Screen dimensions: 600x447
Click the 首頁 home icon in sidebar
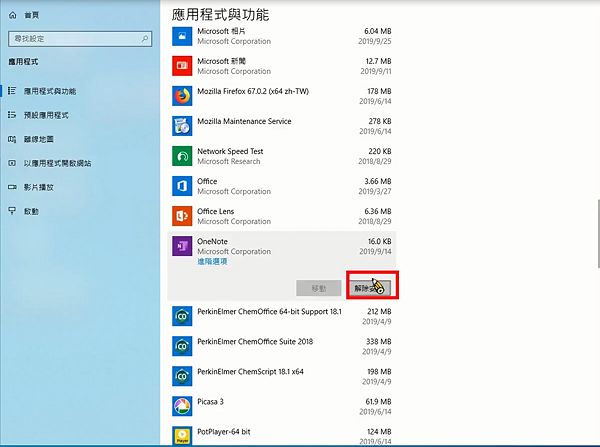point(12,16)
